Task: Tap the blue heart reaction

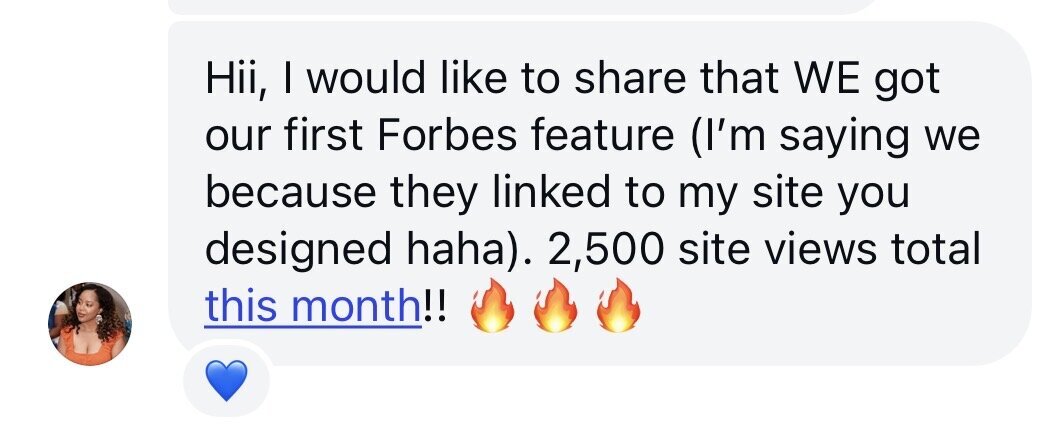Action: pyautogui.click(x=226, y=381)
